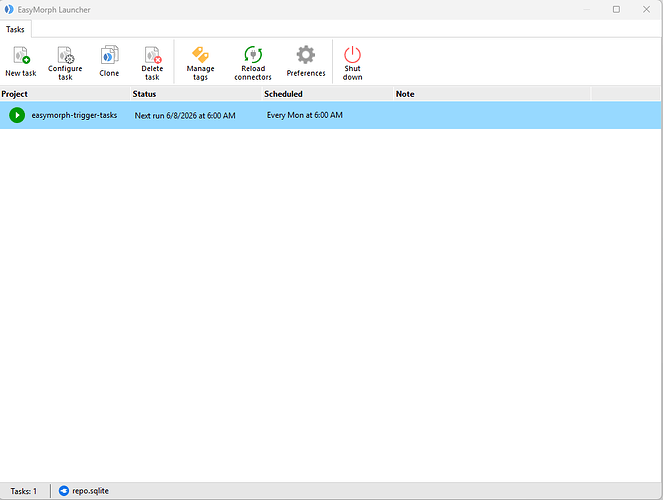Click the Note column header
The height and width of the screenshot is (500, 663).
(492, 94)
